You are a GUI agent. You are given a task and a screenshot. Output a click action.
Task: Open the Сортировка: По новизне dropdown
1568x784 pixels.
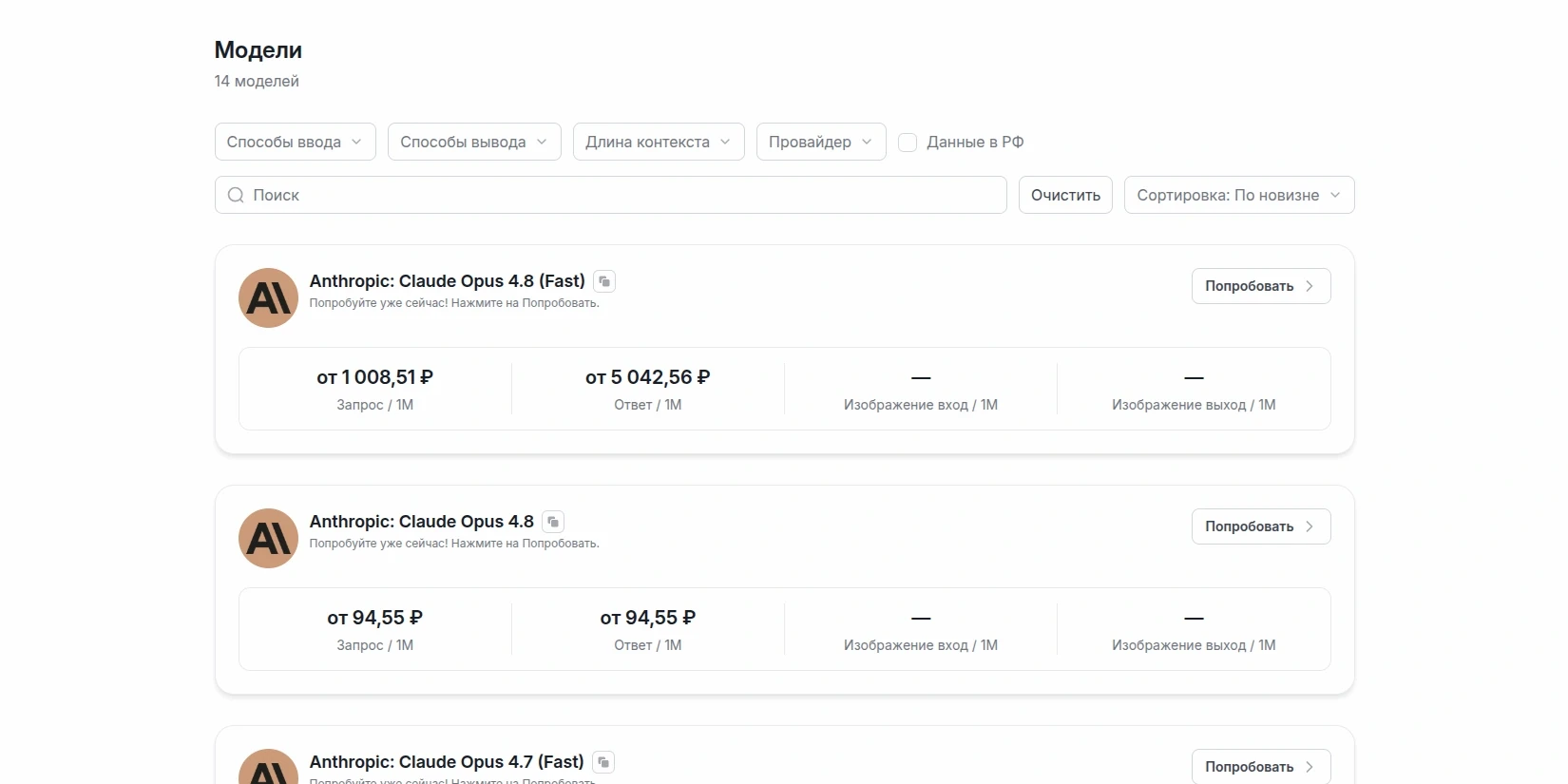click(1239, 195)
